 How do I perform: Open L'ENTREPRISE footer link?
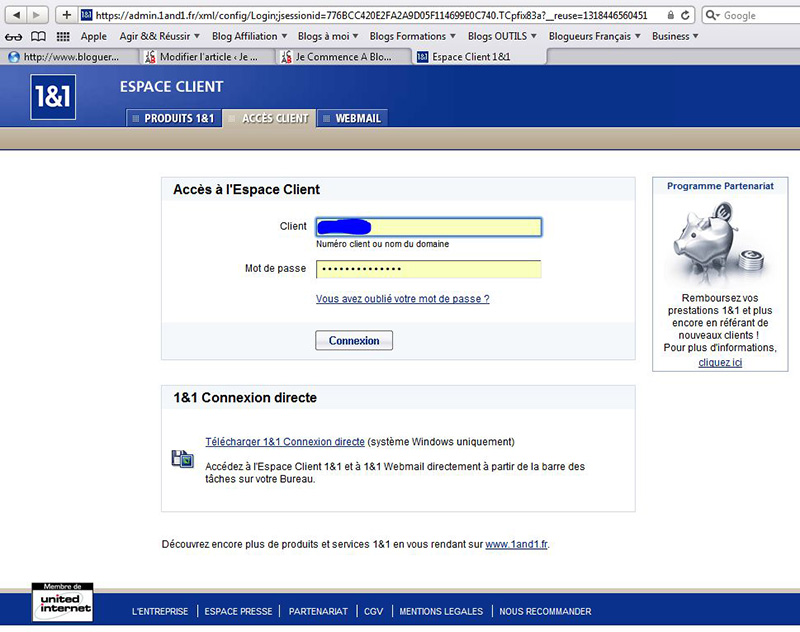click(x=160, y=611)
